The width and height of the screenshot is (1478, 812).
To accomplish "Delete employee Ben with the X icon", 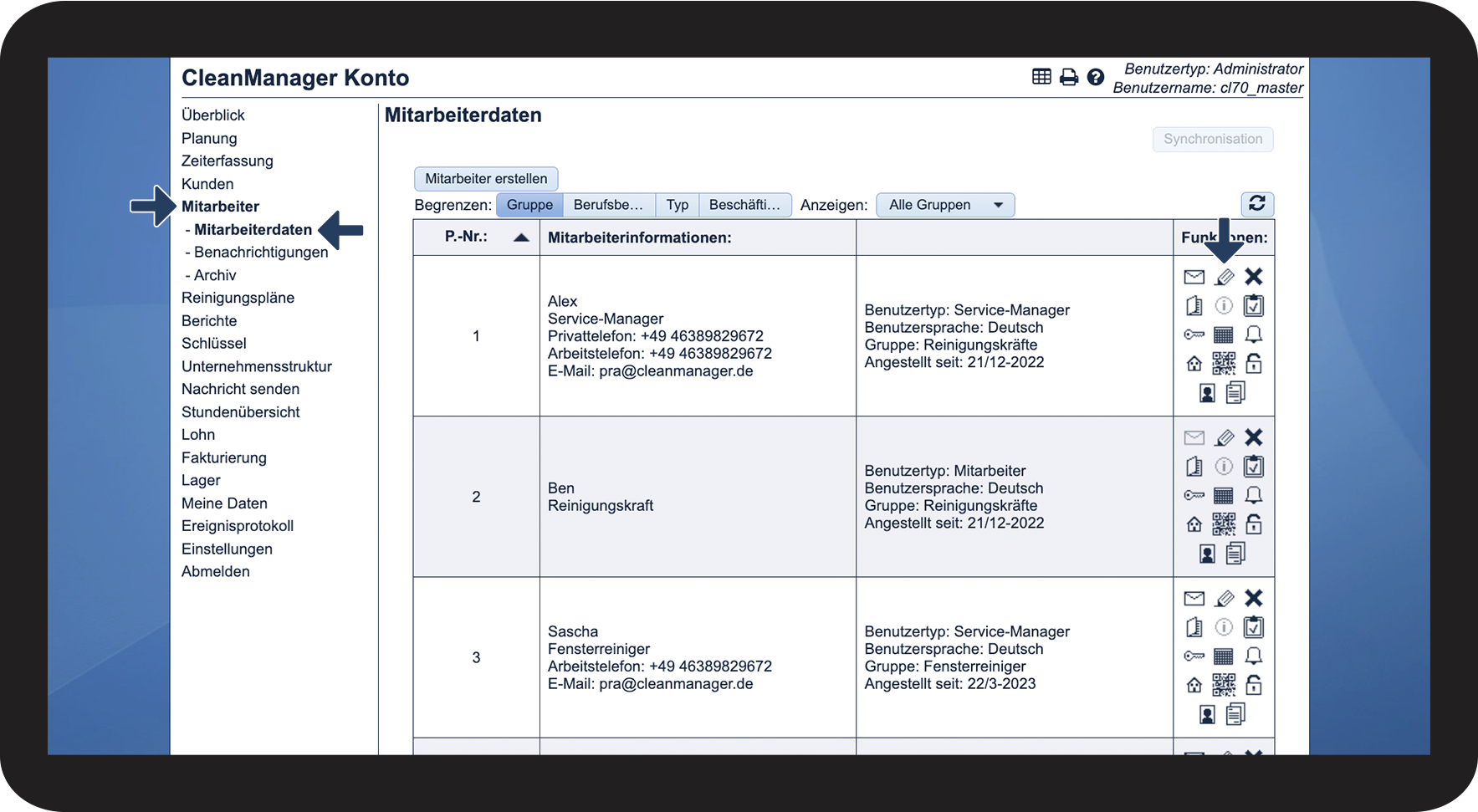I will click(1253, 437).
